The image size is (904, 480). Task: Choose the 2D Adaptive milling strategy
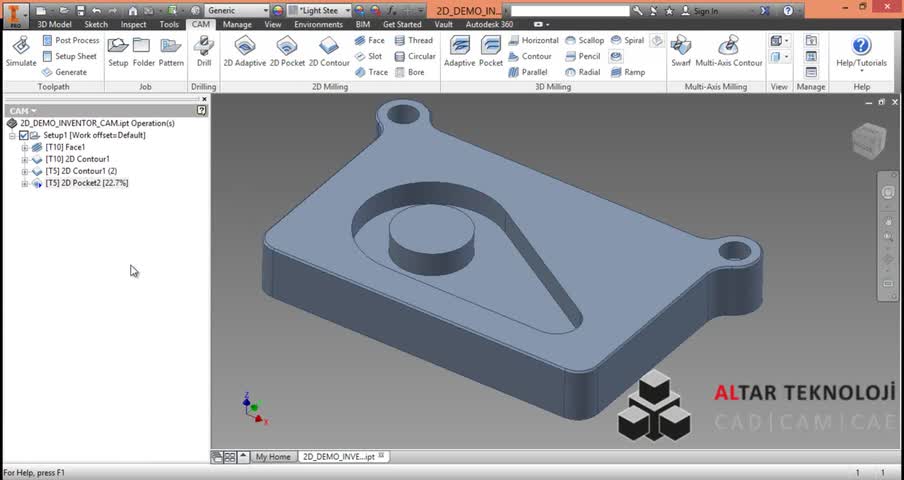pyautogui.click(x=245, y=51)
